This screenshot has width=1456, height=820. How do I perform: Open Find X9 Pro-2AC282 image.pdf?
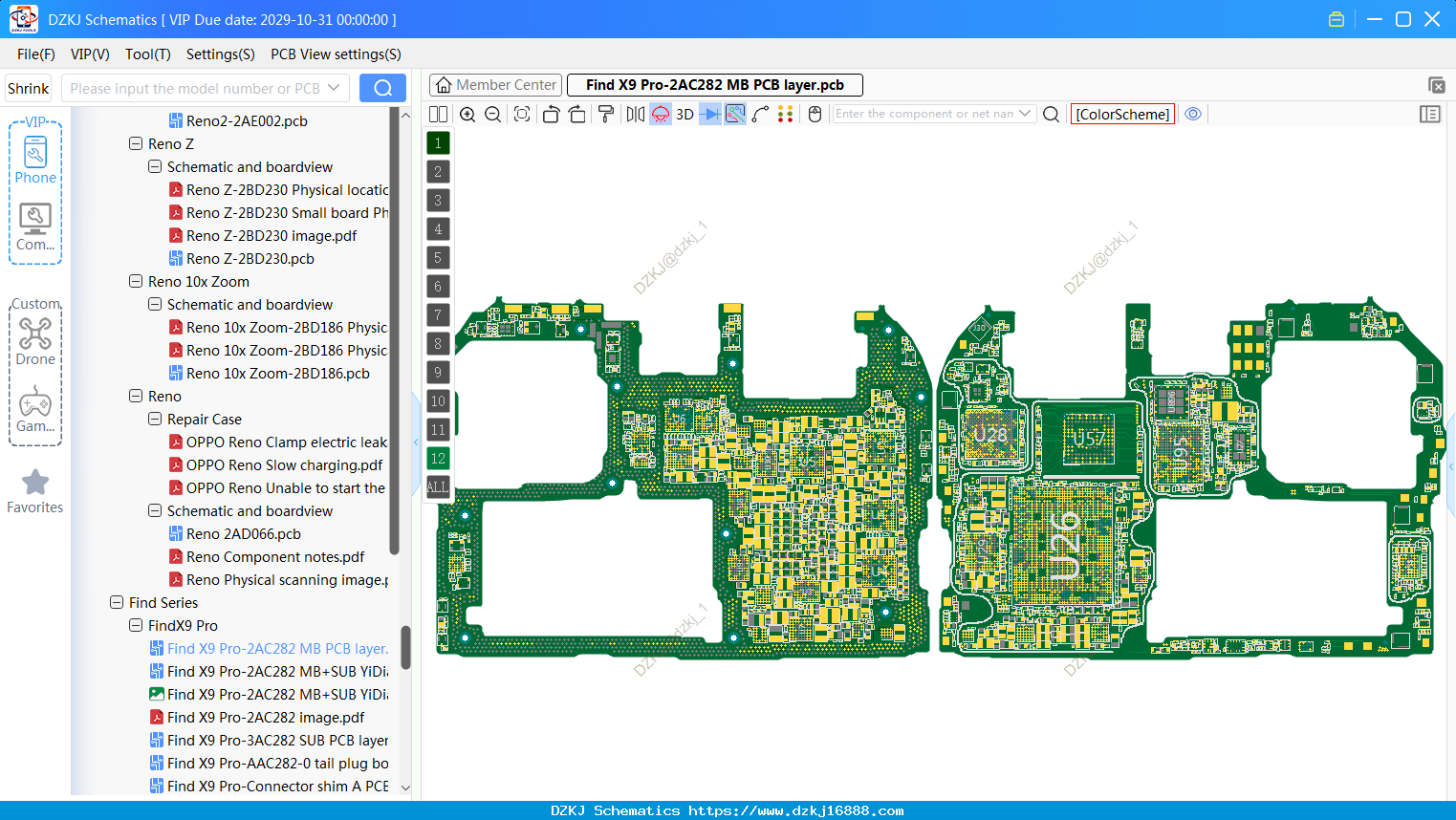coord(266,717)
